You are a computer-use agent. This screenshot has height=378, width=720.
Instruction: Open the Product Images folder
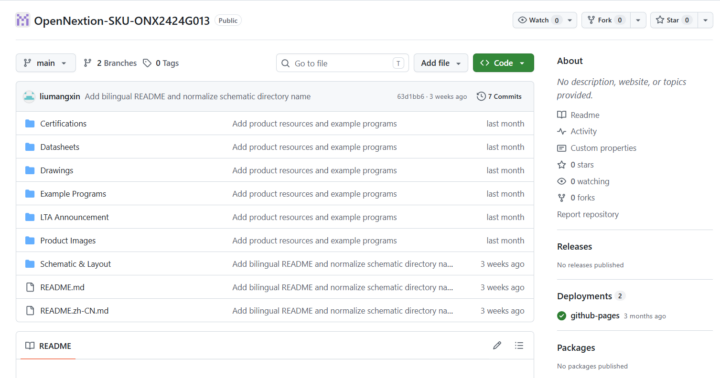pos(68,241)
